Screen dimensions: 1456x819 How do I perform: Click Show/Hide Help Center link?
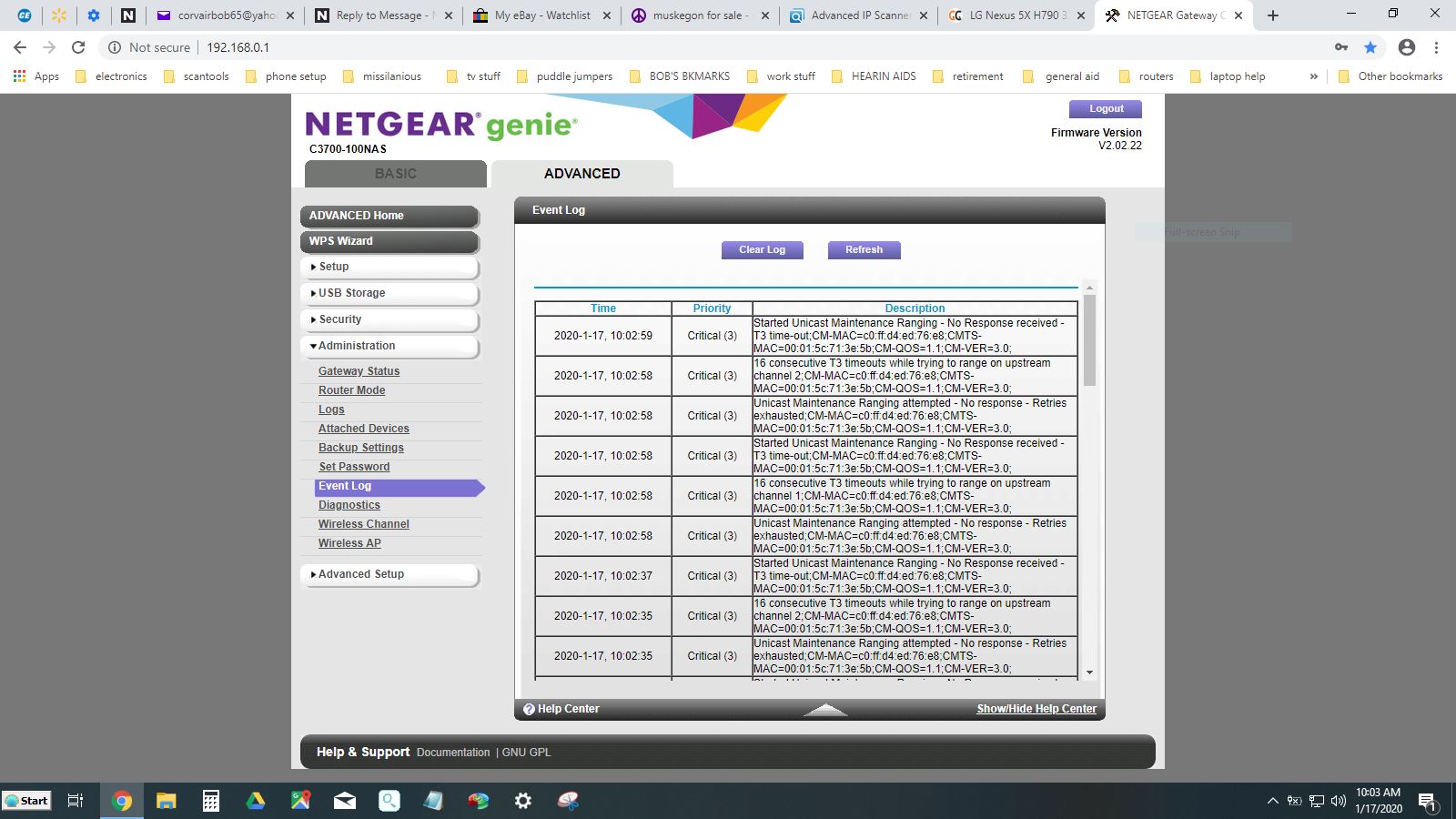click(x=1036, y=709)
